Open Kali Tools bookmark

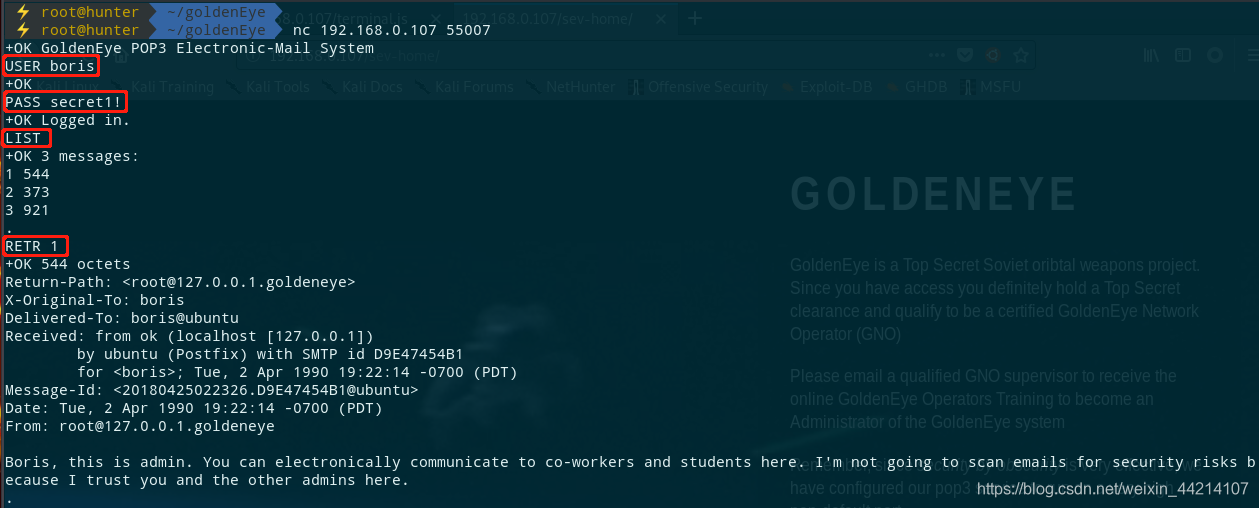click(267, 87)
